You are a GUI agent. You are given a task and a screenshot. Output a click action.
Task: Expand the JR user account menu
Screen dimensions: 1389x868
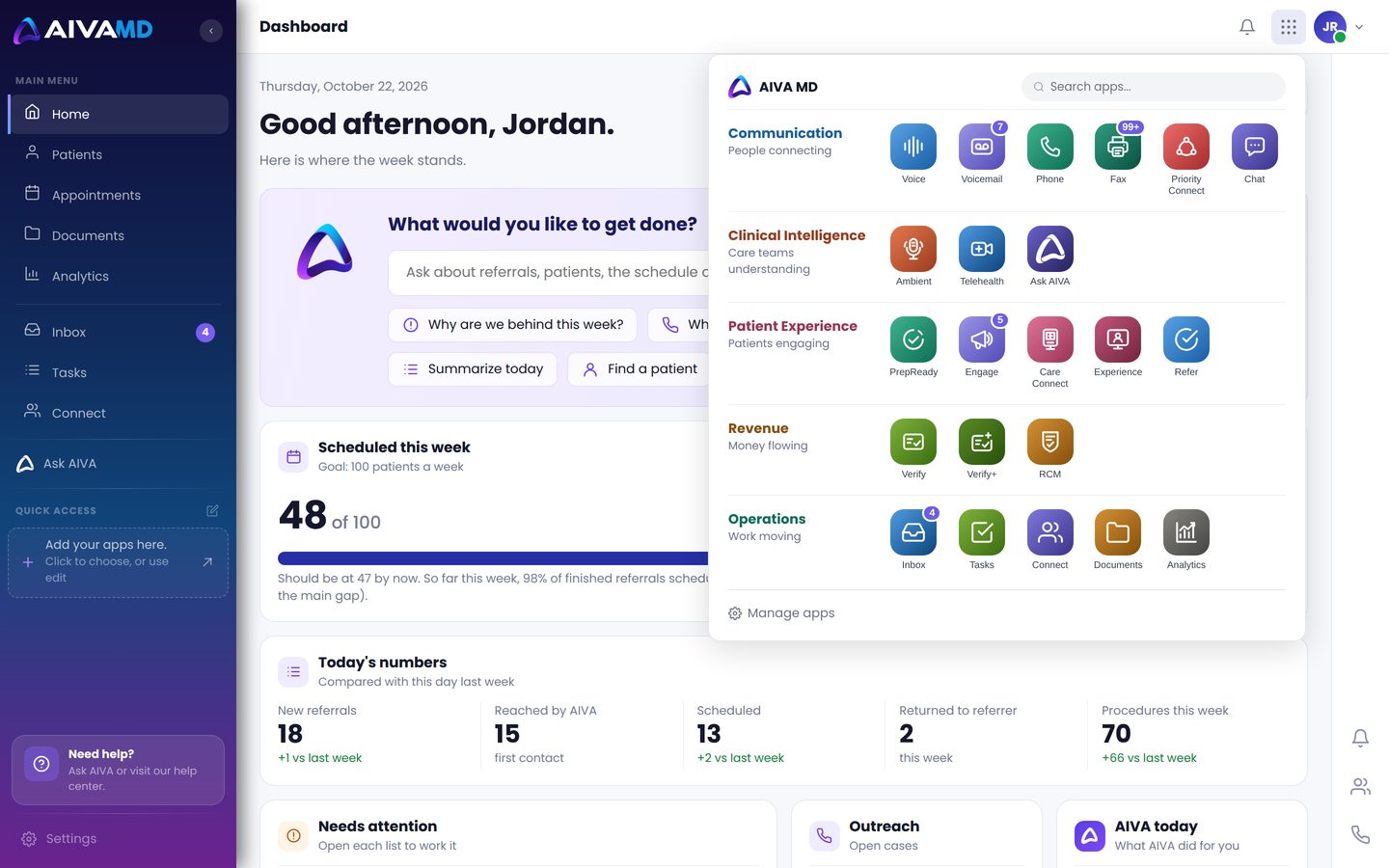click(1338, 27)
